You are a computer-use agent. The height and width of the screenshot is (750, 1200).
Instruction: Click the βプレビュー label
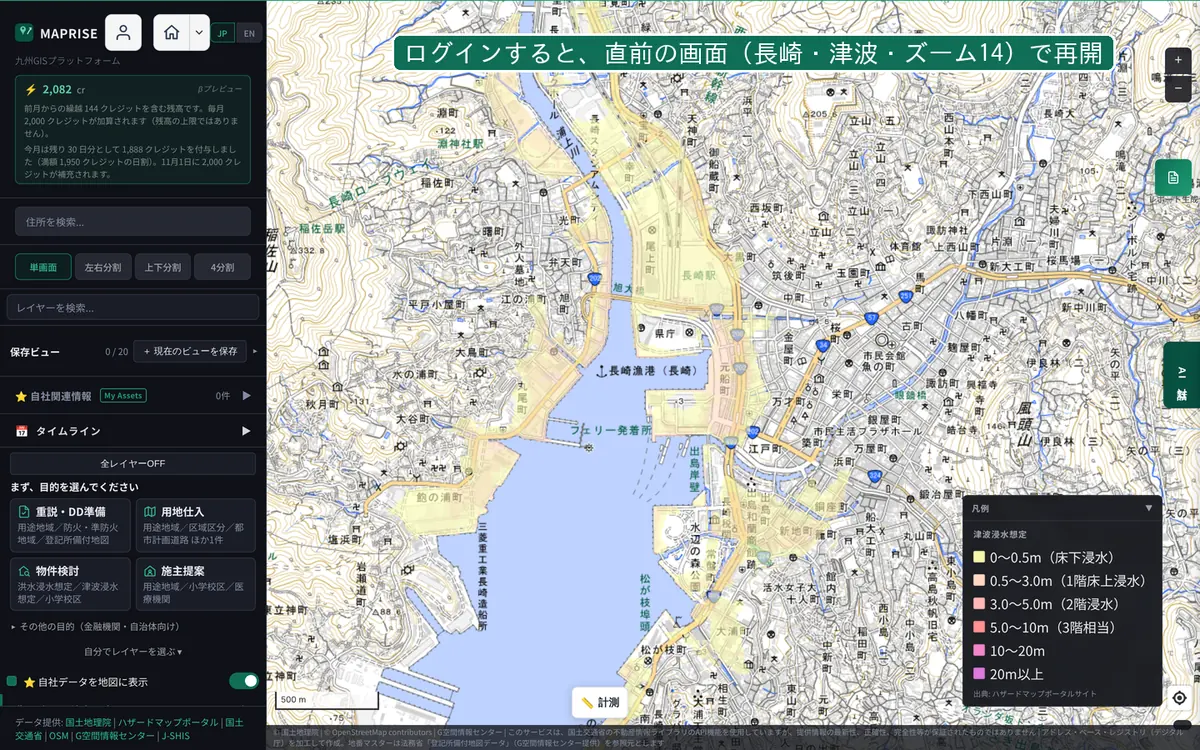219,89
